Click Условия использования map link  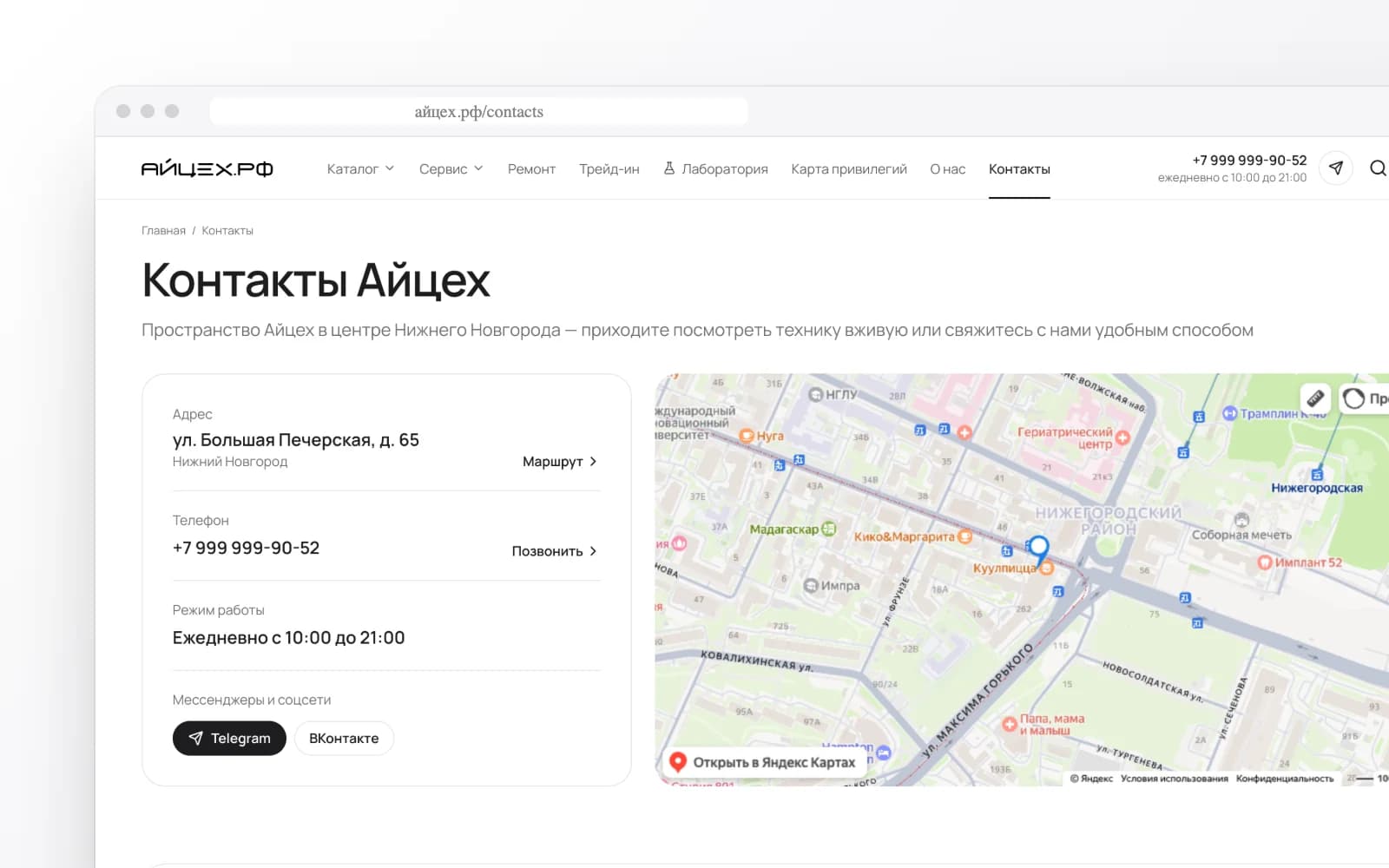[x=1174, y=779]
